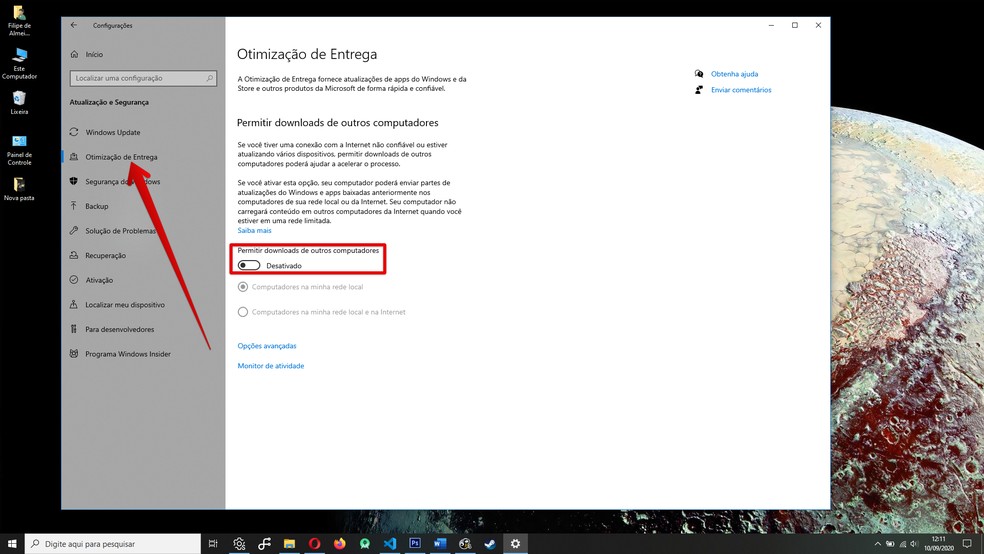
Task: Select Filipe de Almei... desktop folder
Action: click(19, 20)
